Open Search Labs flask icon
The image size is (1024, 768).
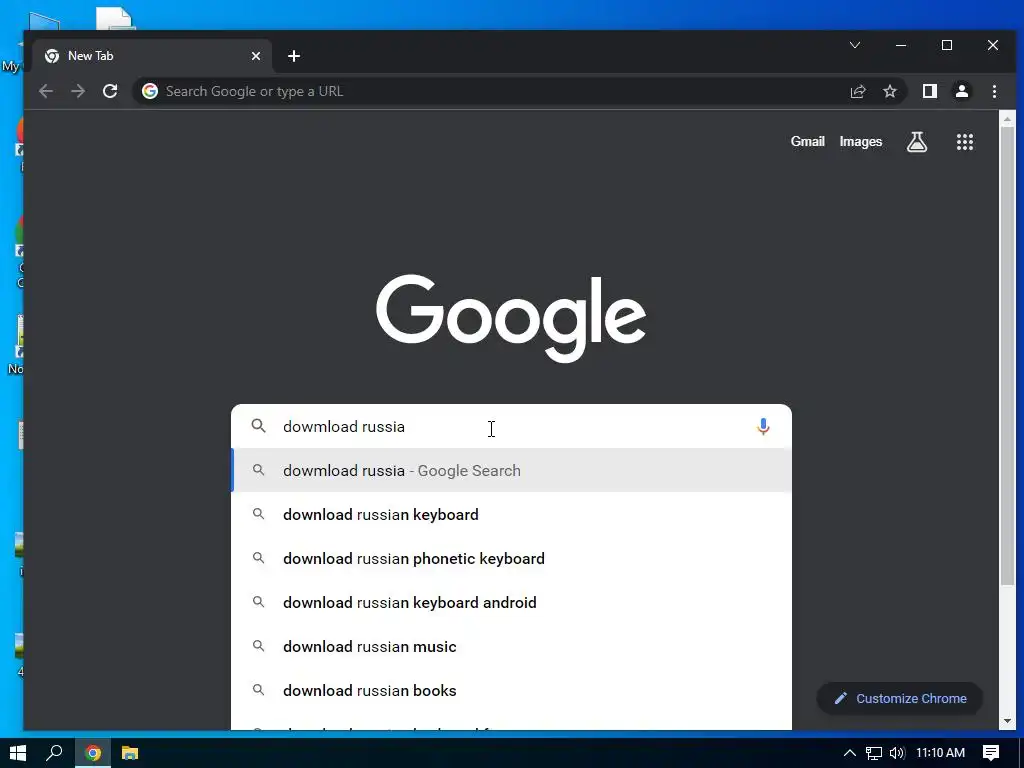point(917,142)
